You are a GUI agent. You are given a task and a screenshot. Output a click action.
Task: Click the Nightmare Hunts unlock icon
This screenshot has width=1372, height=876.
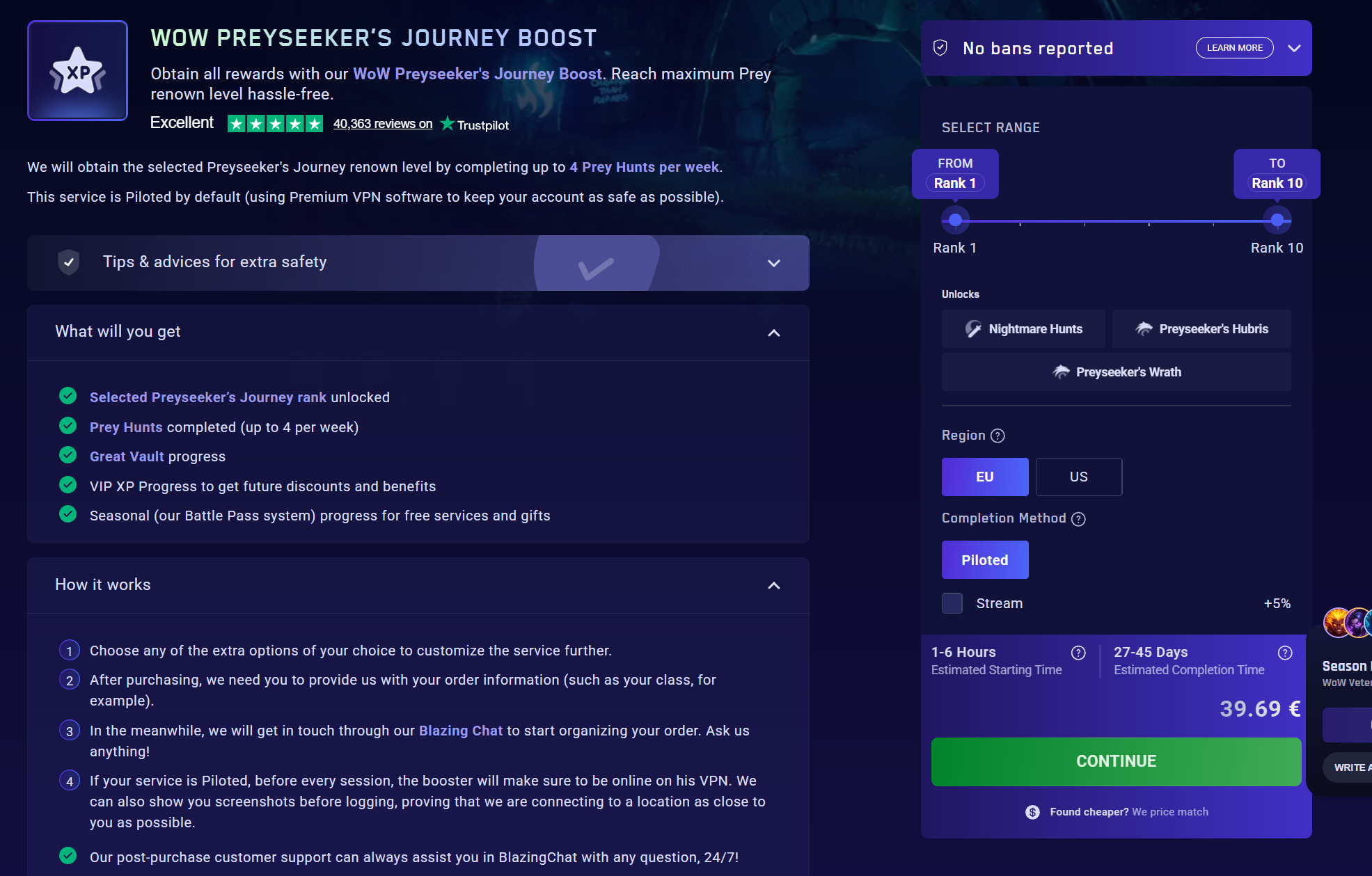tap(973, 329)
